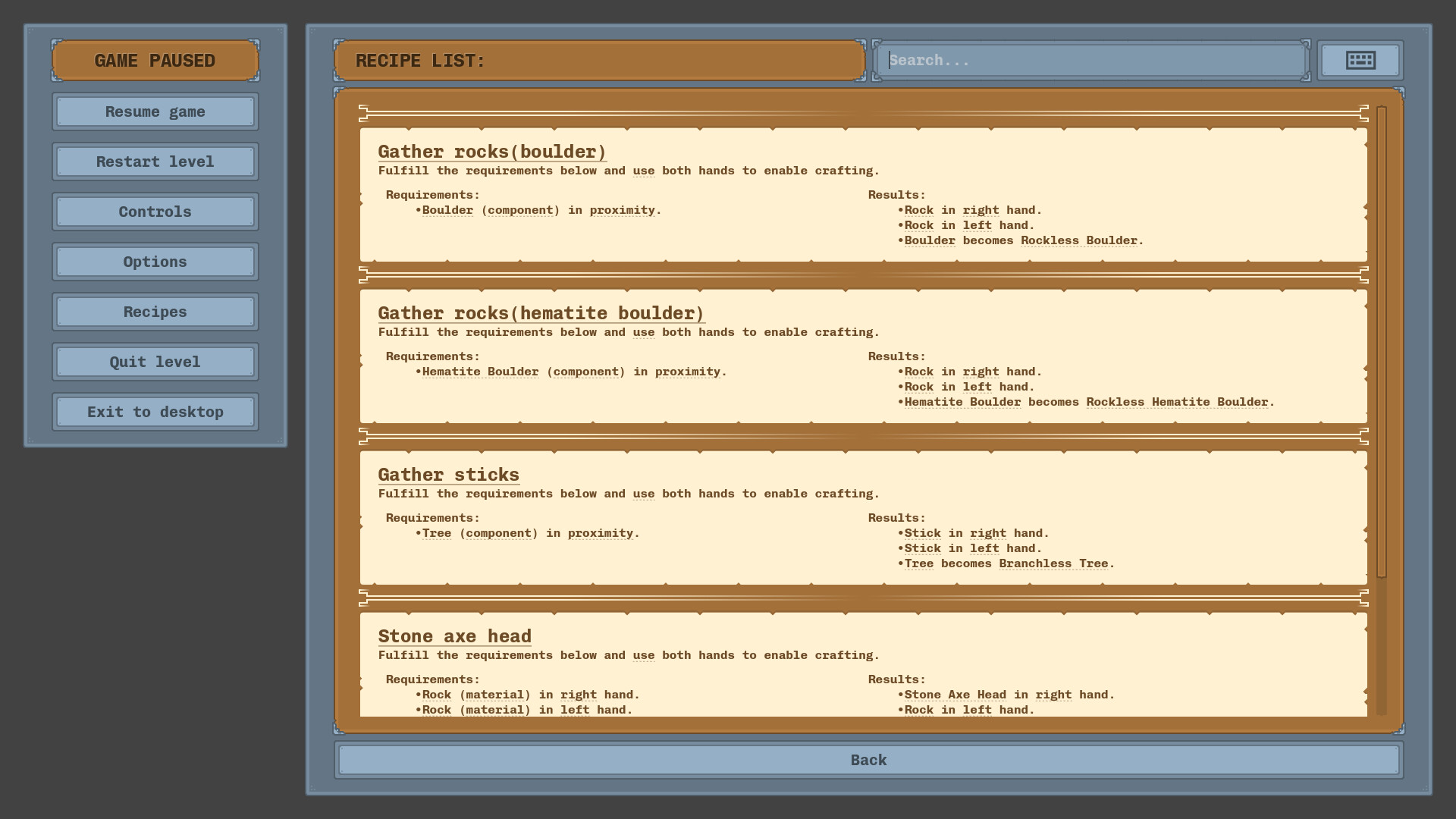Image resolution: width=1456 pixels, height=819 pixels.
Task: Click inside the Search field
Action: [x=1090, y=60]
